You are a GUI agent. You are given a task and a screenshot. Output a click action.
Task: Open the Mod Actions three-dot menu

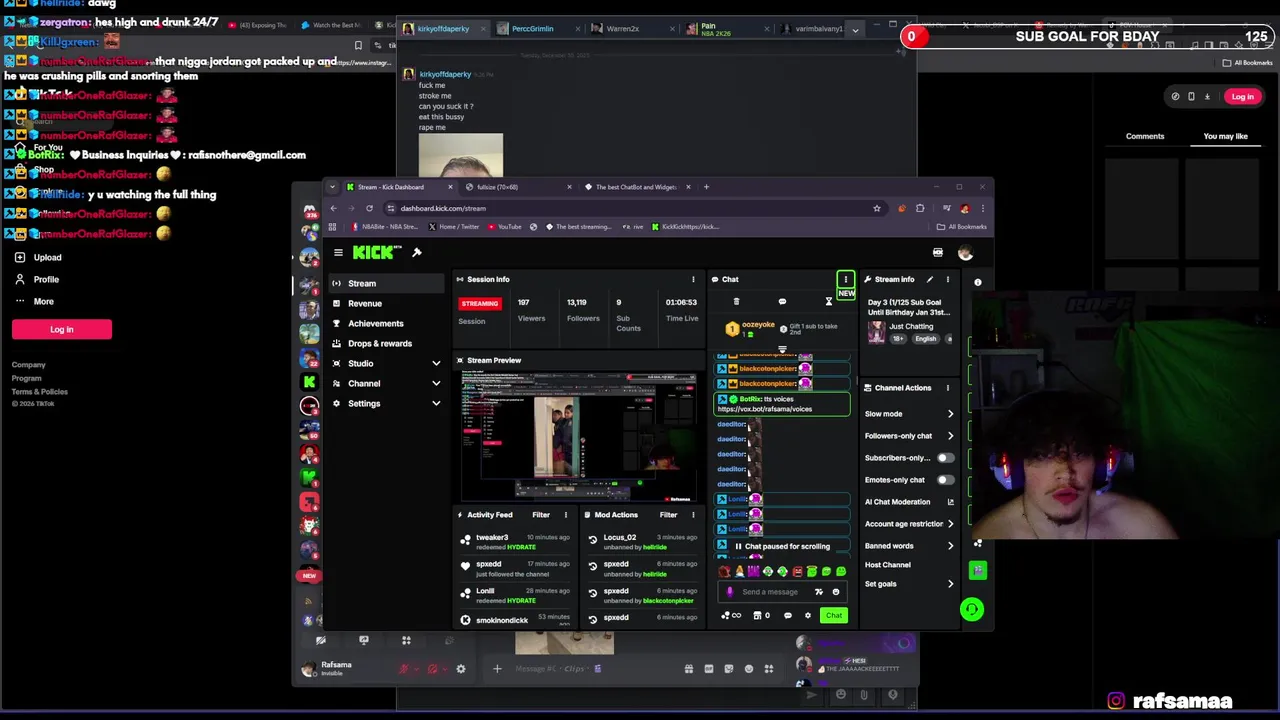point(693,515)
